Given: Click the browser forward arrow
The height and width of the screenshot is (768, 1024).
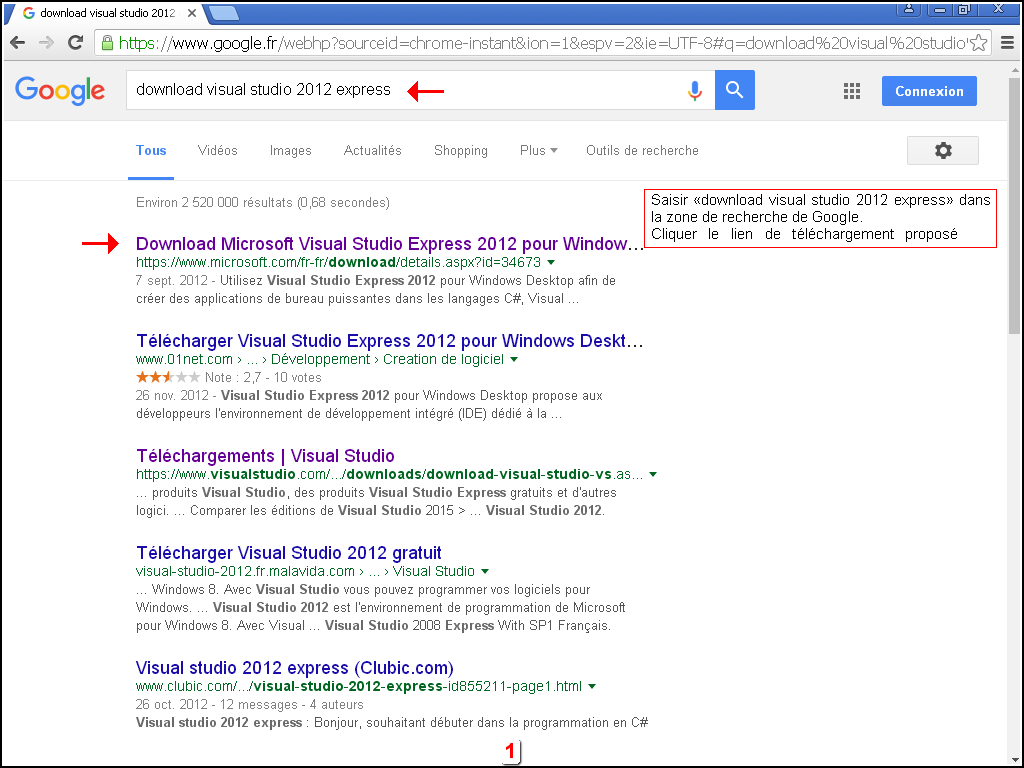Looking at the screenshot, I should click(x=46, y=43).
